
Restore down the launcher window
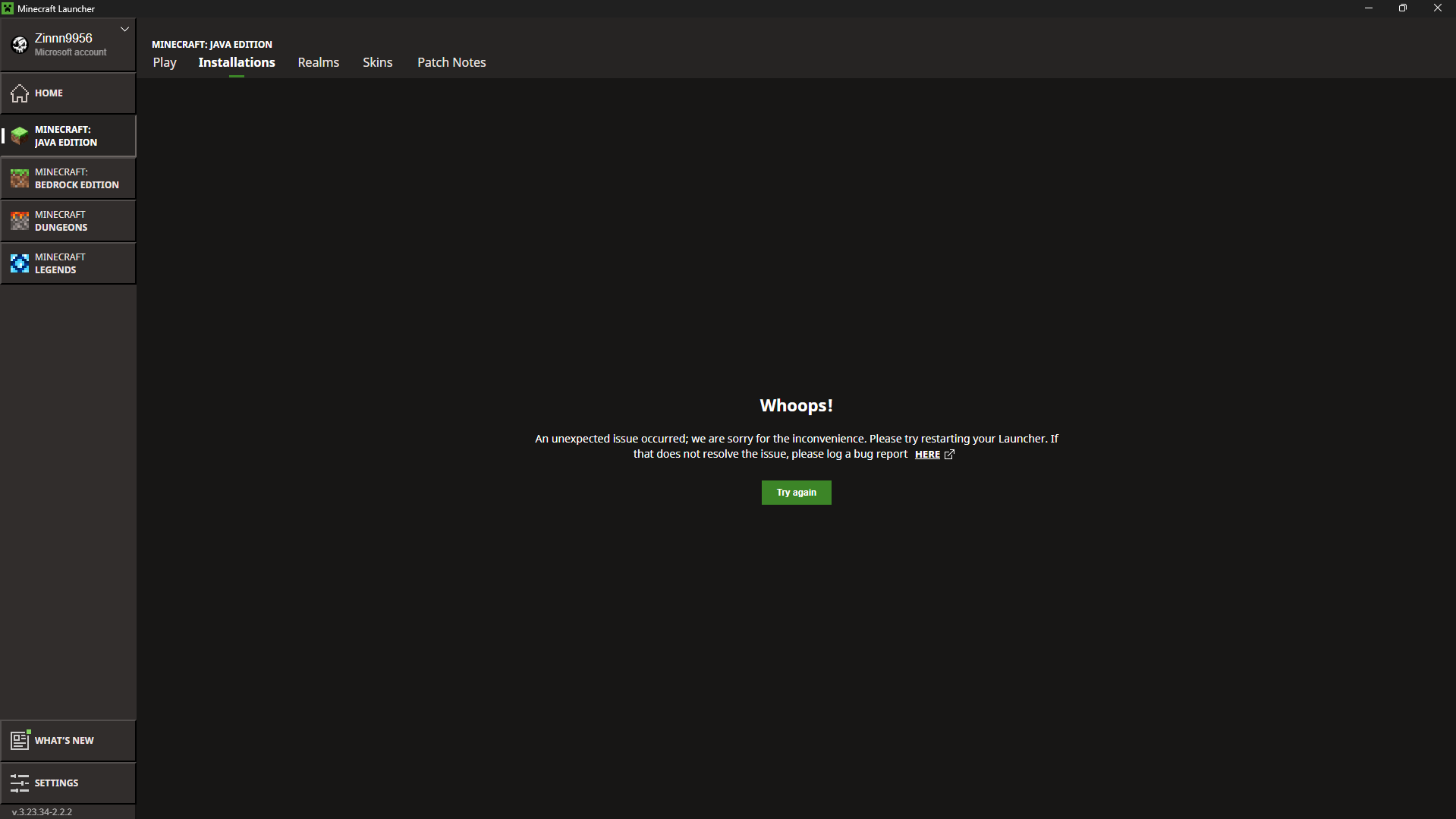click(x=1403, y=8)
